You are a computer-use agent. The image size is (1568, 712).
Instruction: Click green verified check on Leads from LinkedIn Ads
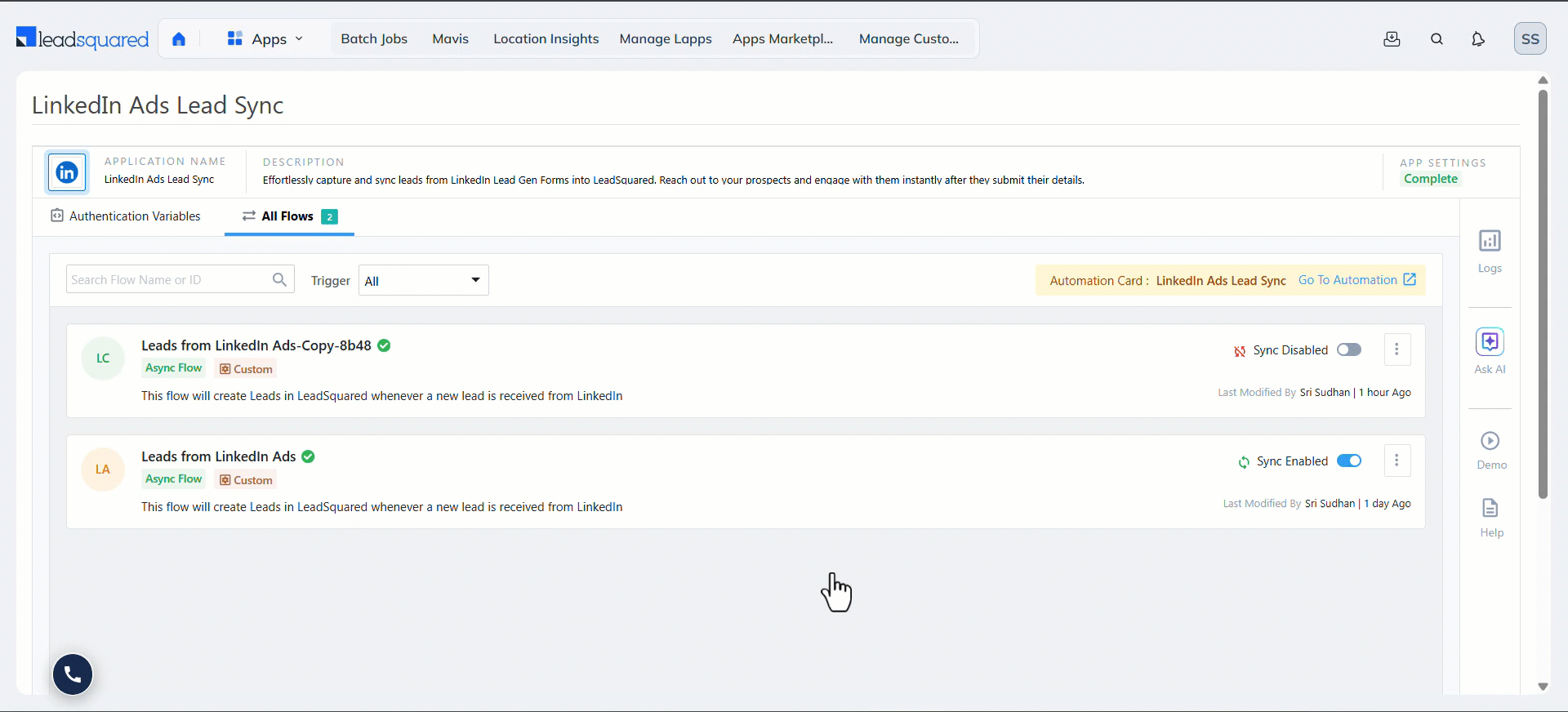pyautogui.click(x=308, y=456)
